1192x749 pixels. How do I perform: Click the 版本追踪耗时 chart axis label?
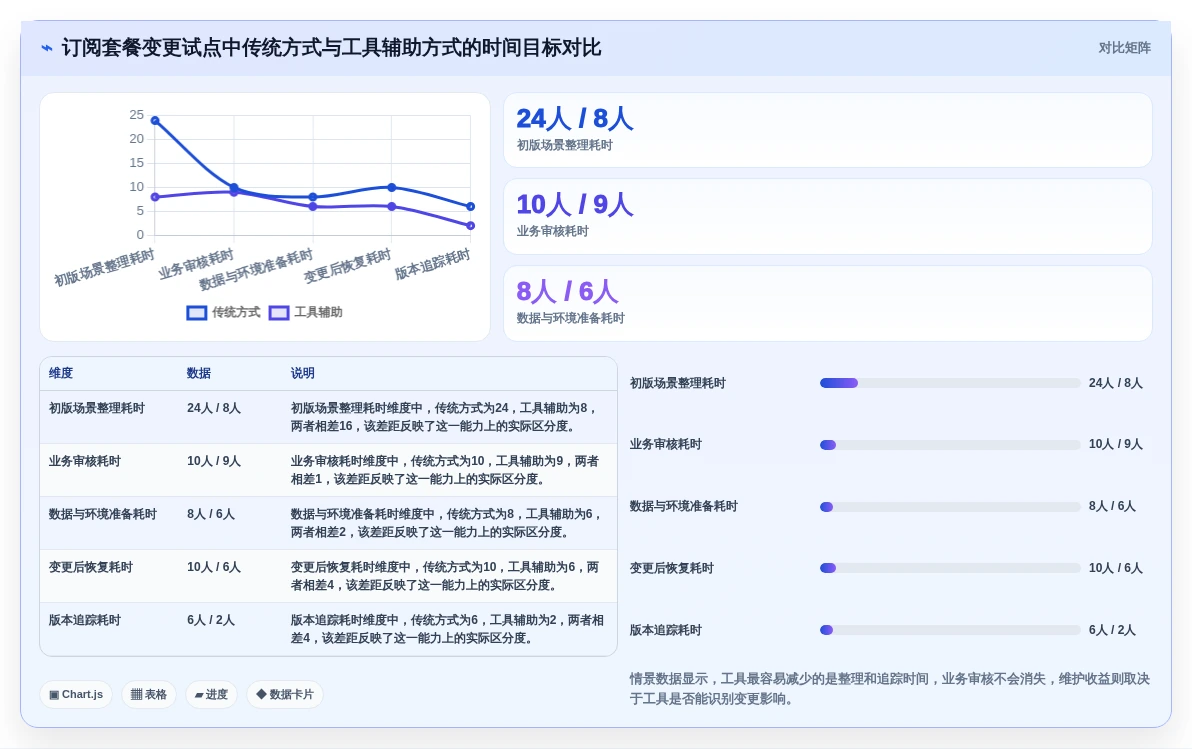(433, 265)
